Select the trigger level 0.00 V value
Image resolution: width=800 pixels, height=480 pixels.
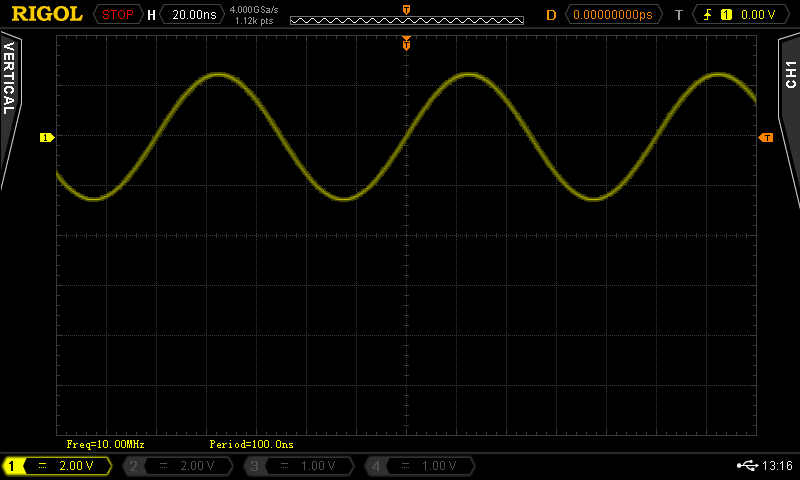[758, 15]
